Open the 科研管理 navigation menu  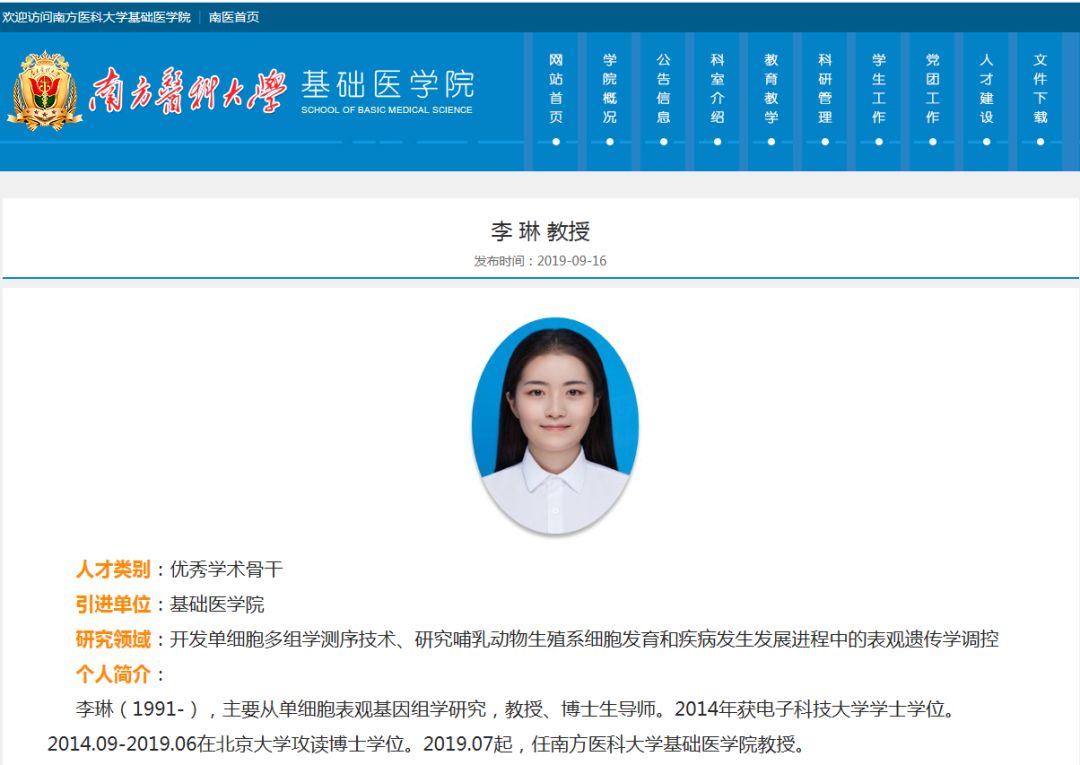[825, 89]
